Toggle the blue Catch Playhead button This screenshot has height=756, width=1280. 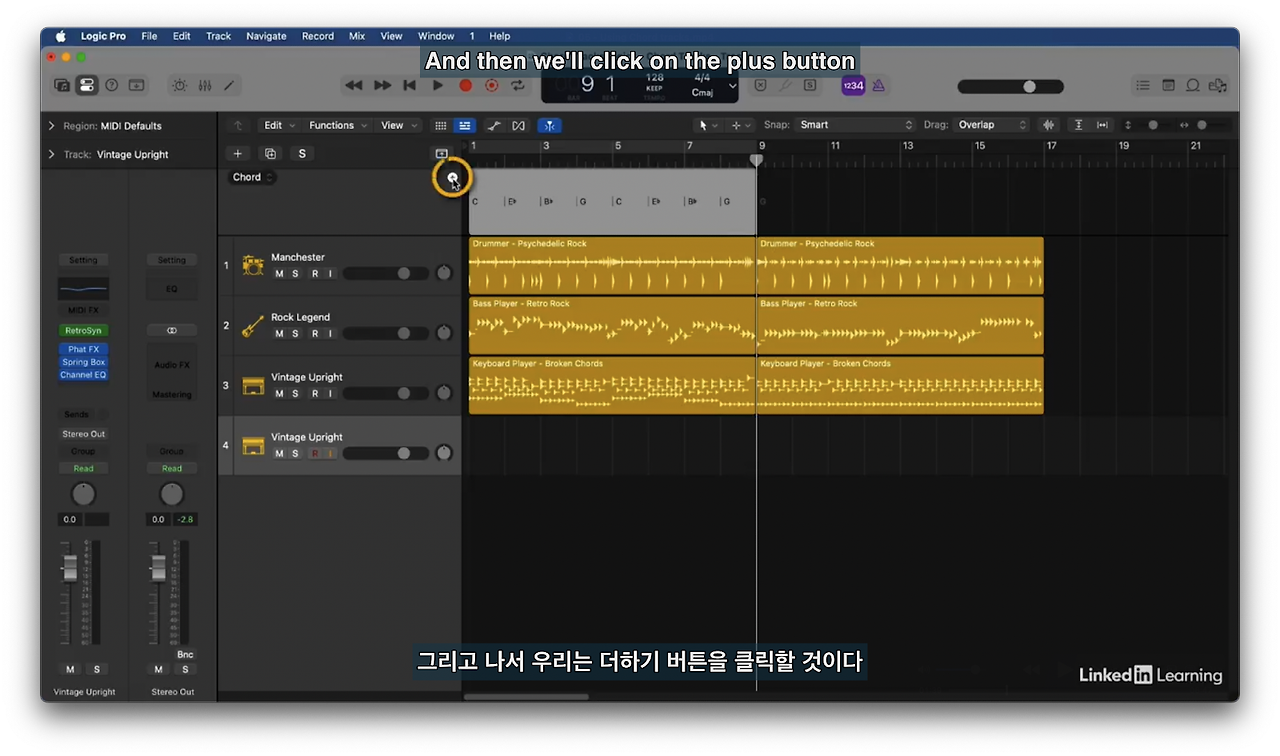[x=549, y=125]
